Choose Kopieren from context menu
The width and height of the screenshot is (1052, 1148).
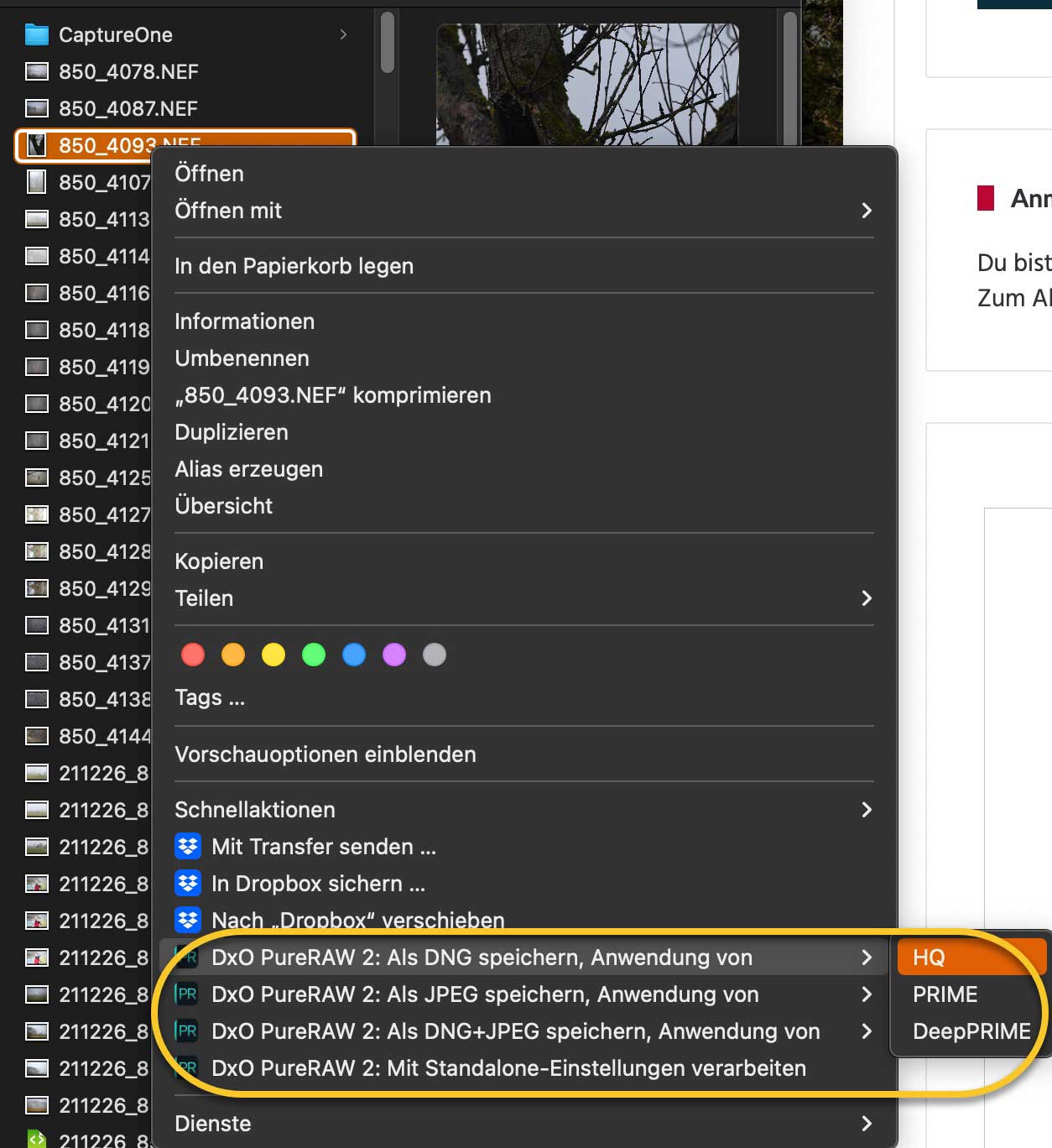219,561
